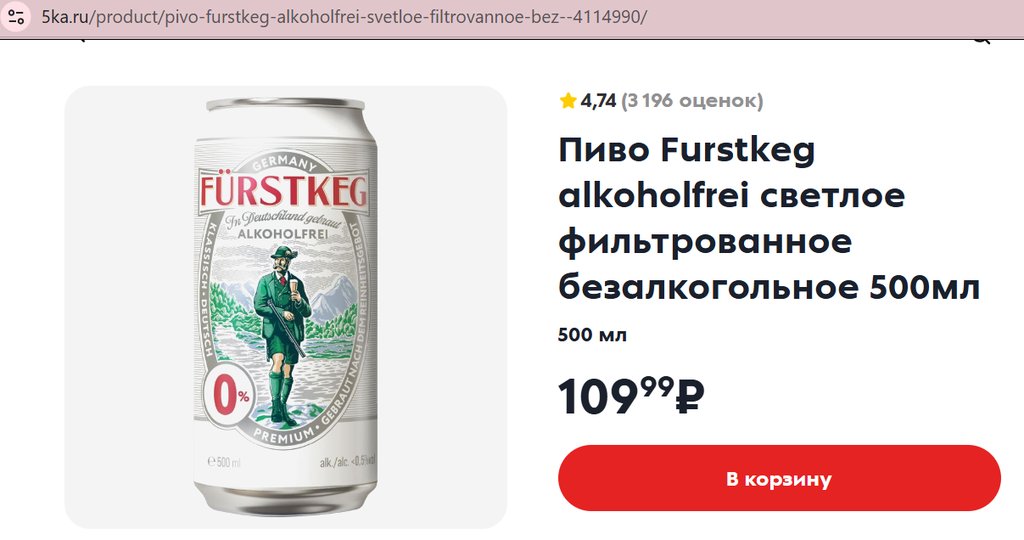
Task: Add the beer to cart with В корзину
Action: (779, 479)
